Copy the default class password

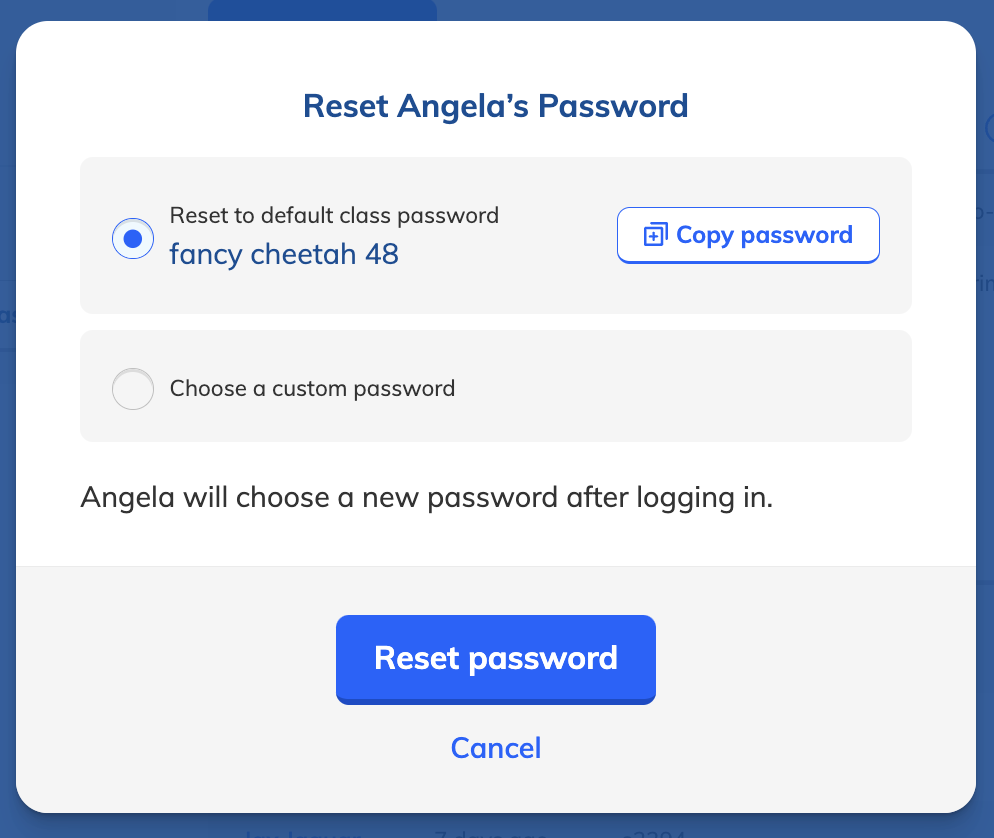click(748, 234)
